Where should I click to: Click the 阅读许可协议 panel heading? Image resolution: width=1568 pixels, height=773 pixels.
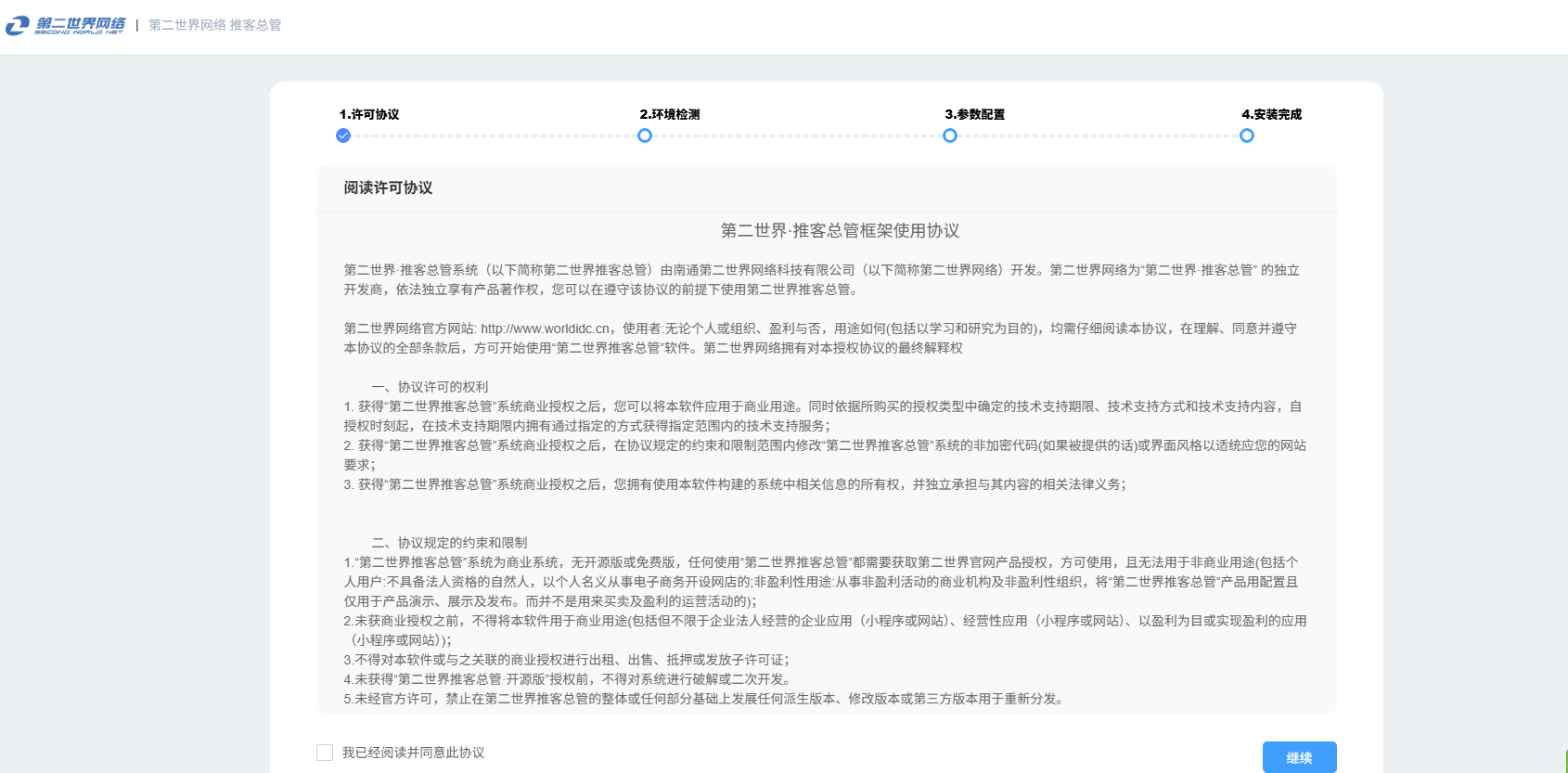[388, 187]
